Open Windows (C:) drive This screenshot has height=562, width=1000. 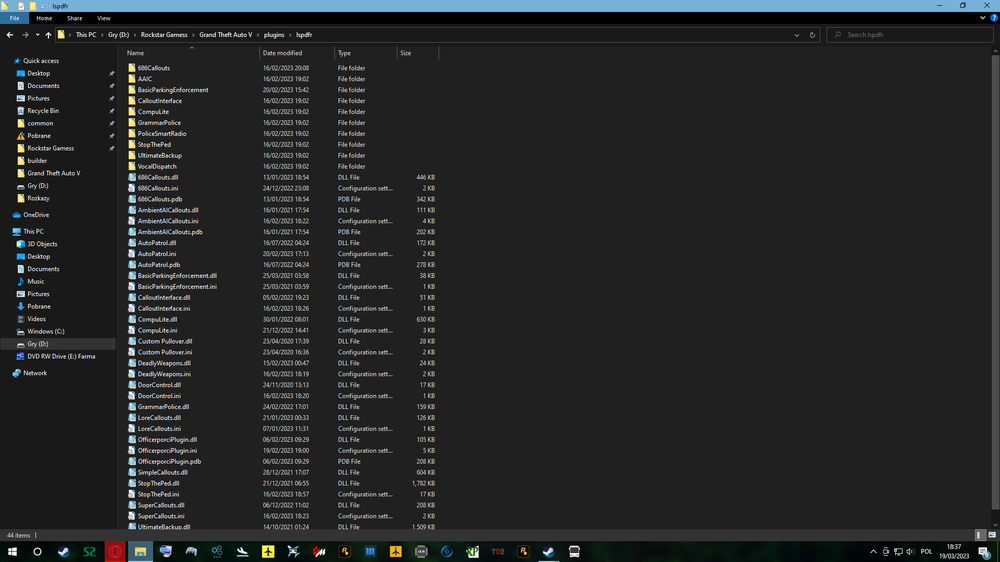[x=45, y=332]
